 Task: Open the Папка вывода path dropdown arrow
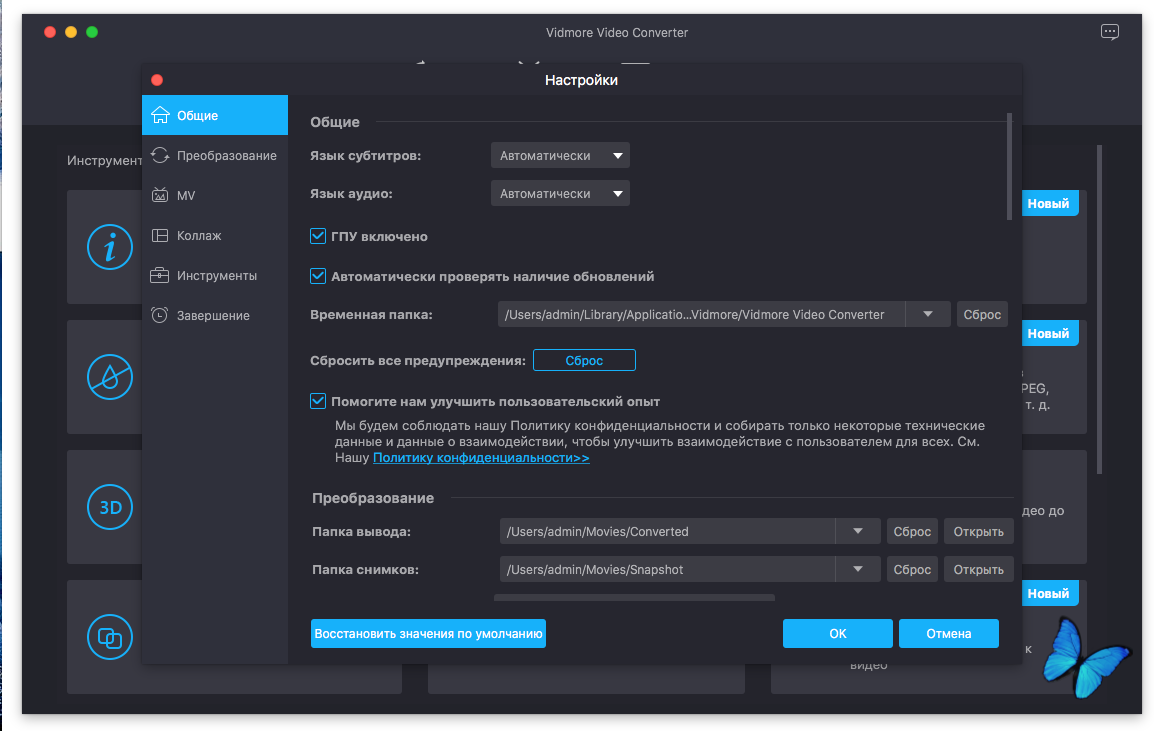(858, 531)
